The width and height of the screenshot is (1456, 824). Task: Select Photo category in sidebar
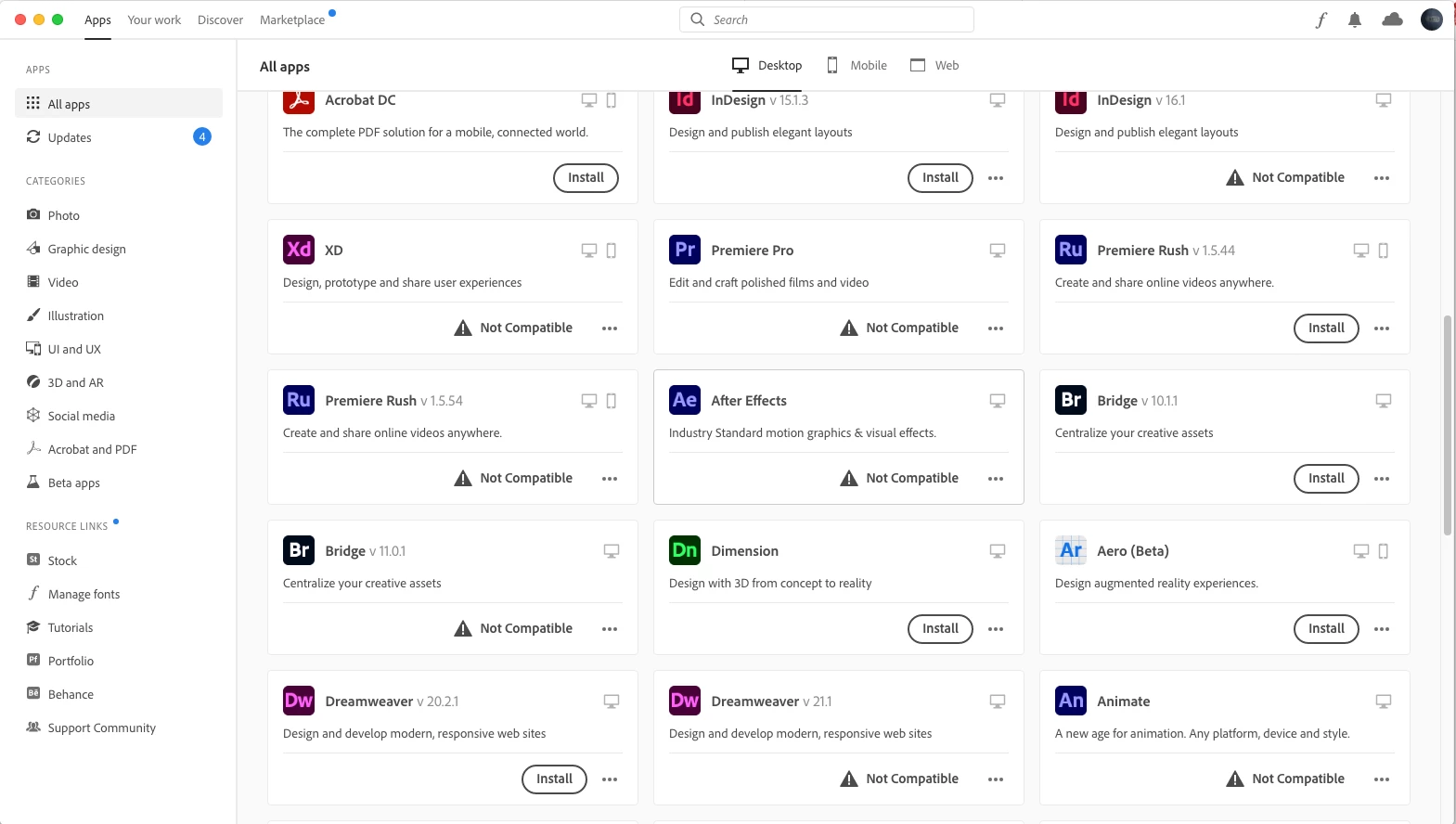119,215
